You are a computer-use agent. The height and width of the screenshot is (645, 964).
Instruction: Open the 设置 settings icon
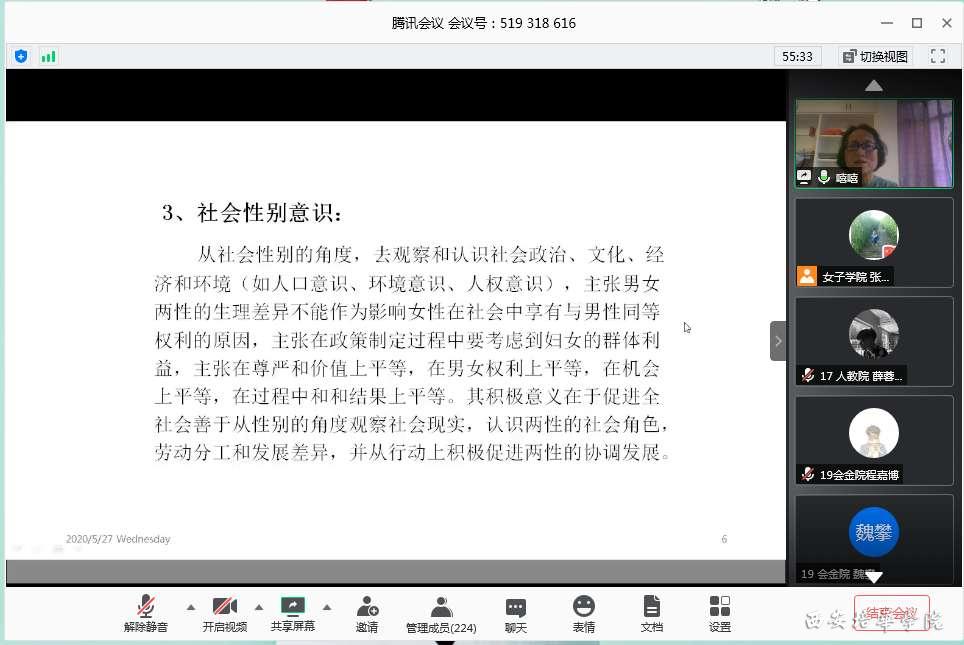point(720,607)
